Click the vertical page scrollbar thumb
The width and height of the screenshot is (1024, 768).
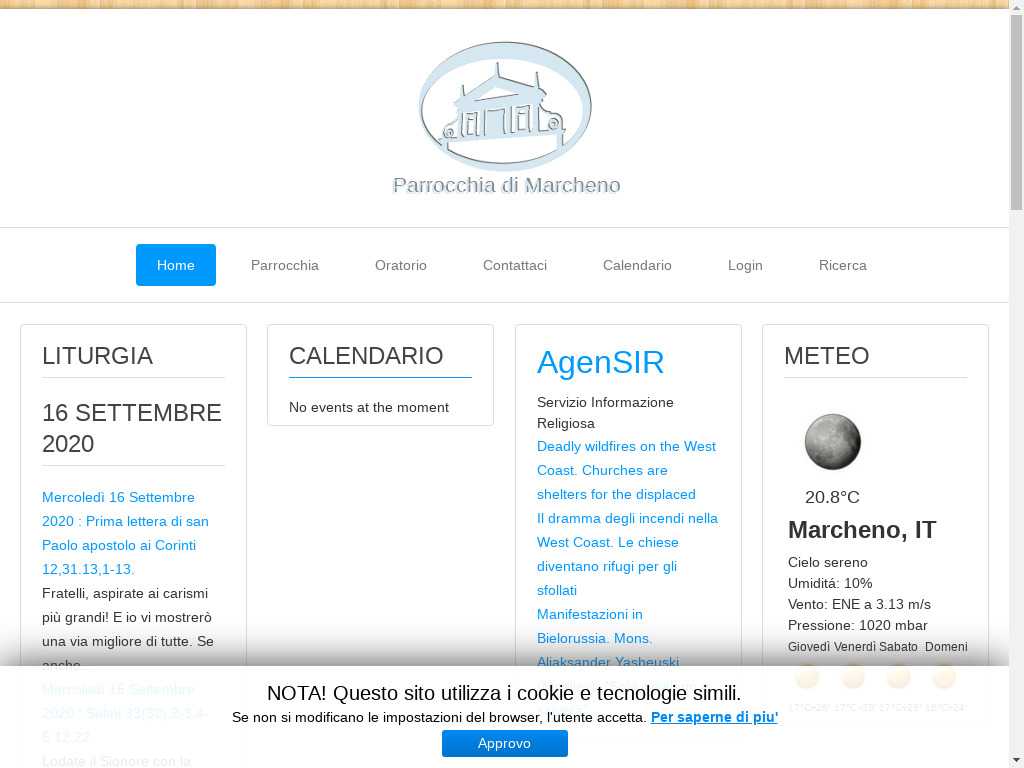pyautogui.click(x=1016, y=110)
